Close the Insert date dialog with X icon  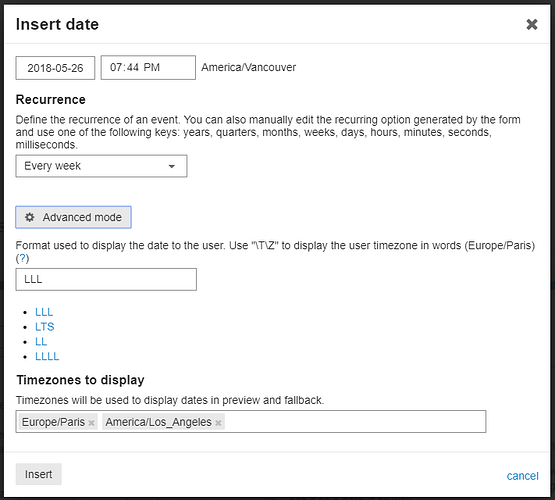pyautogui.click(x=532, y=24)
